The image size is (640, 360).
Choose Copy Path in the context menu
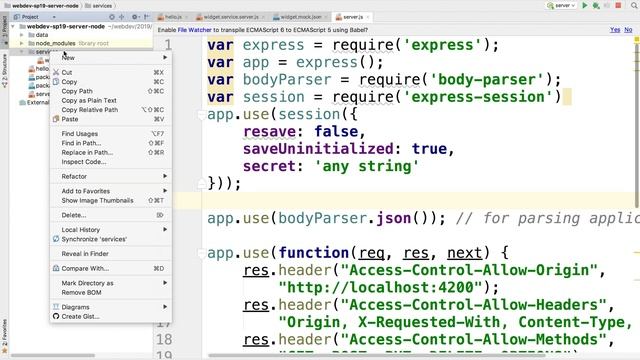click(x=110, y=91)
